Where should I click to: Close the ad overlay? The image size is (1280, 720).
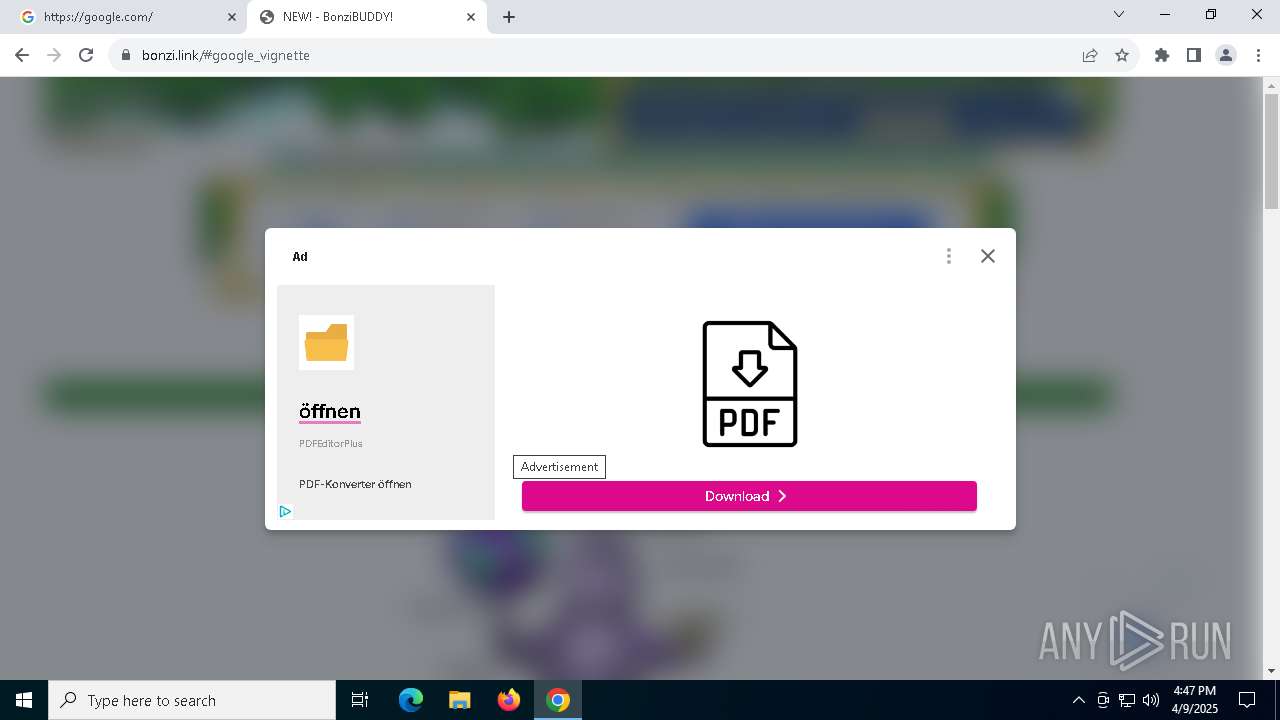988,256
